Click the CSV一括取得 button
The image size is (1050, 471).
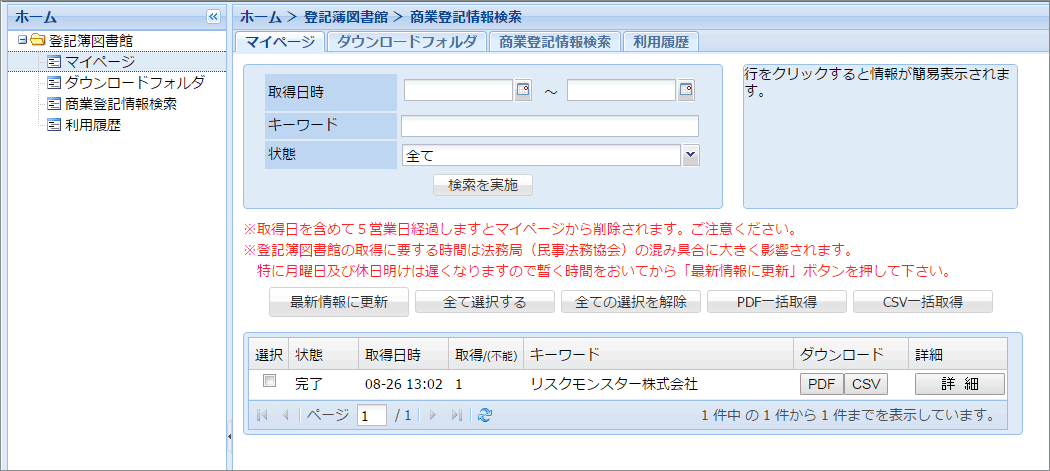[922, 302]
